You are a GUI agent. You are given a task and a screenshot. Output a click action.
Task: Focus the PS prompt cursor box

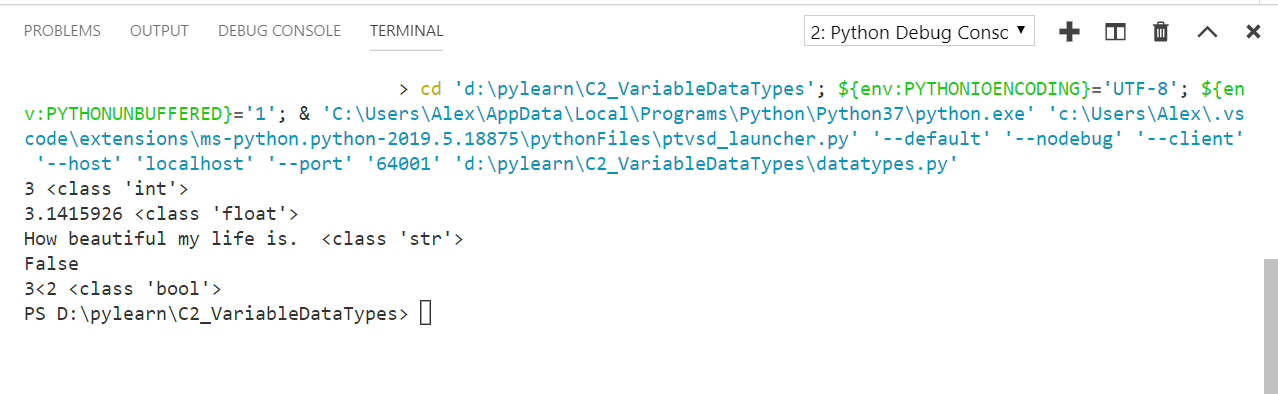coord(426,314)
